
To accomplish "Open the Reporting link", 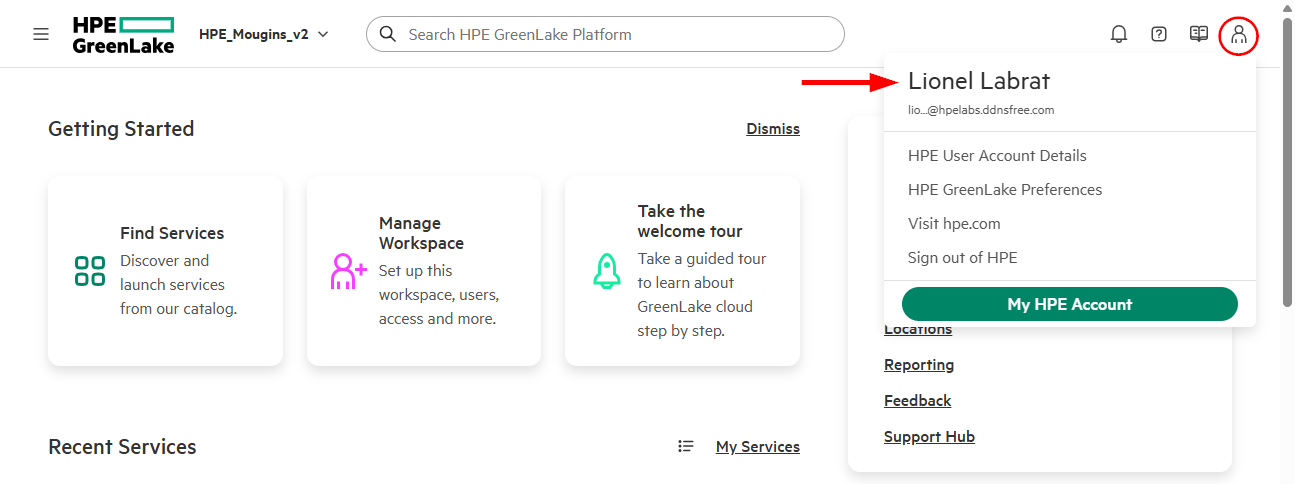I will [x=919, y=365].
